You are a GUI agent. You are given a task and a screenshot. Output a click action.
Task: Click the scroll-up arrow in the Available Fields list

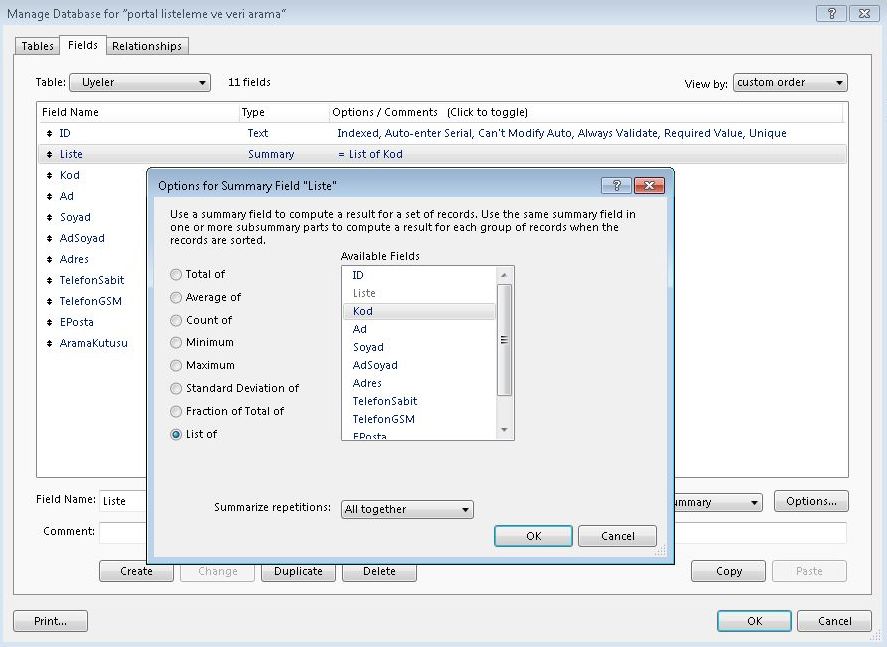click(x=504, y=275)
